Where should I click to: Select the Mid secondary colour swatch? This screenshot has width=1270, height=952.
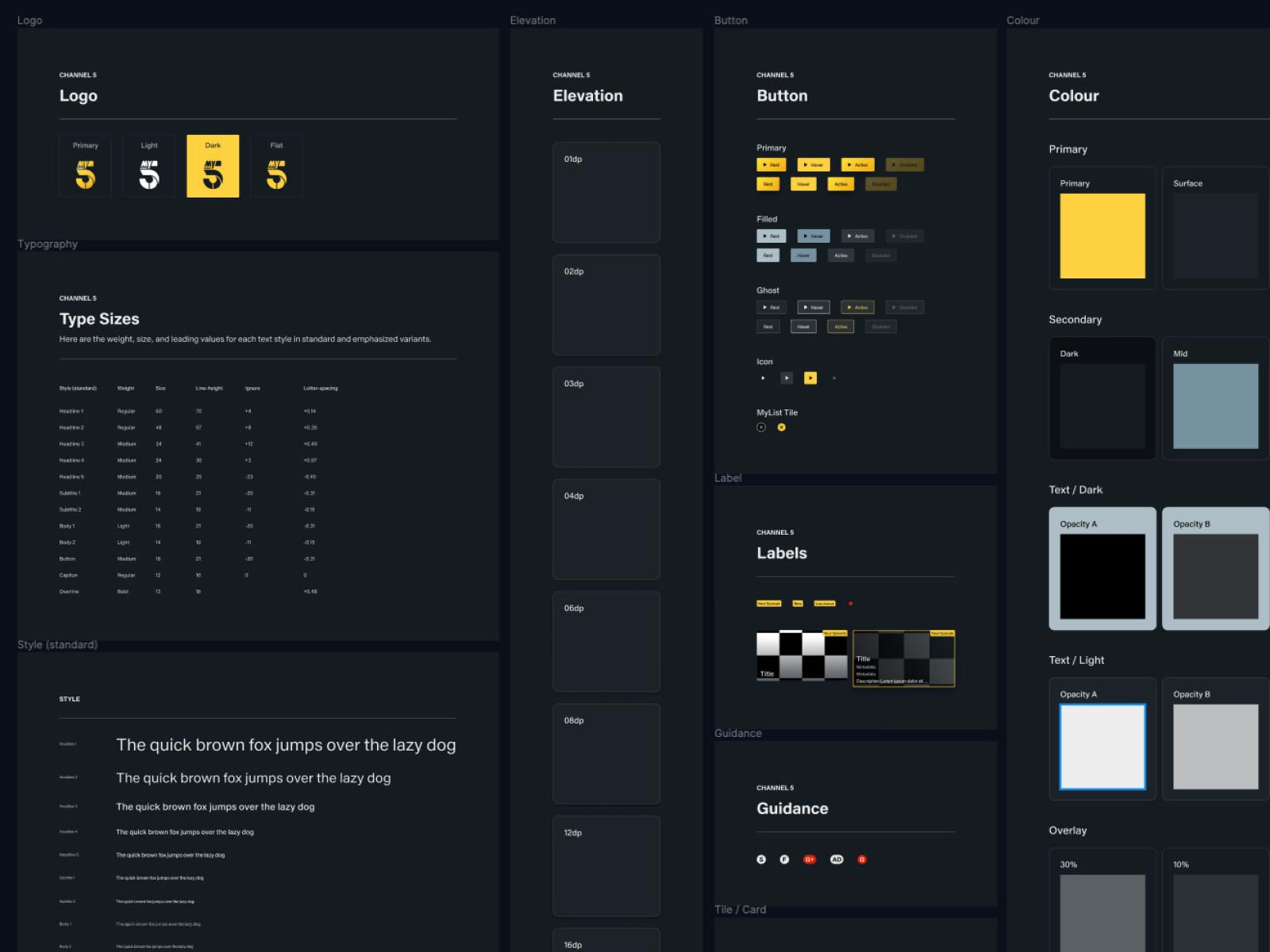(1214, 406)
